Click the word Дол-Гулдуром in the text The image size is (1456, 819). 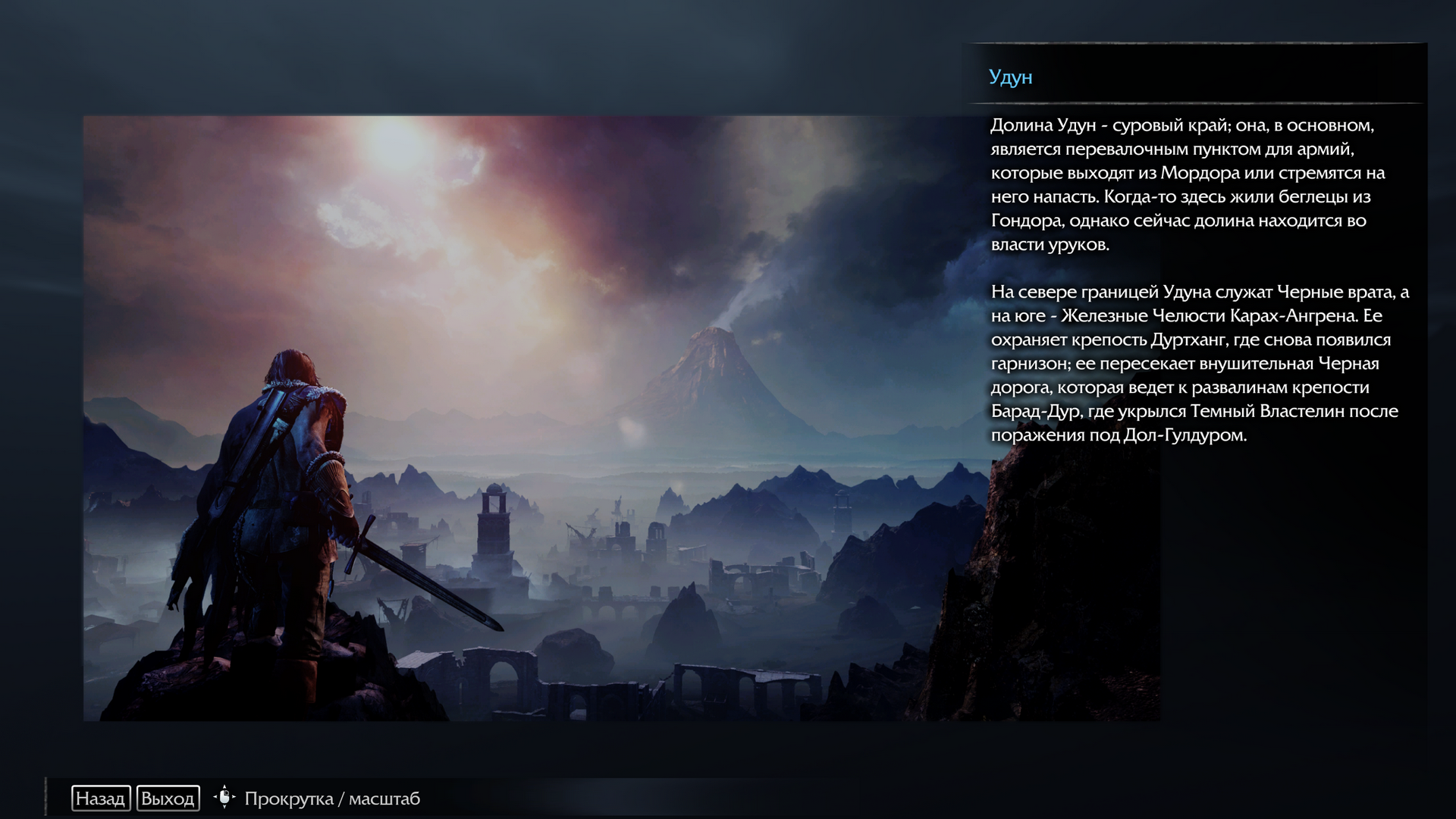pos(1184,435)
